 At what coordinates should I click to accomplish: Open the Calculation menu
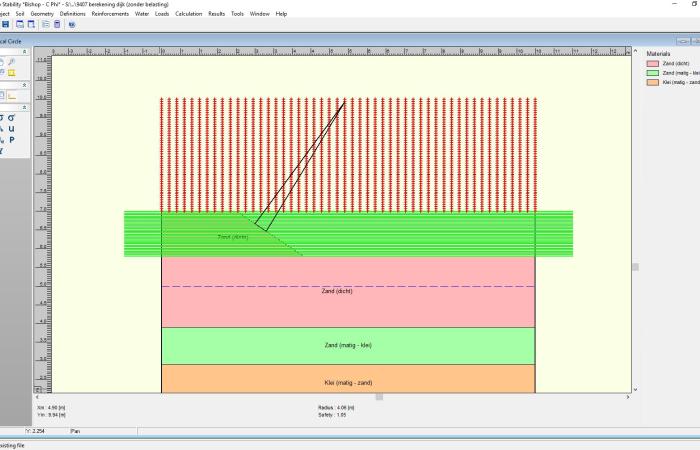coord(188,14)
